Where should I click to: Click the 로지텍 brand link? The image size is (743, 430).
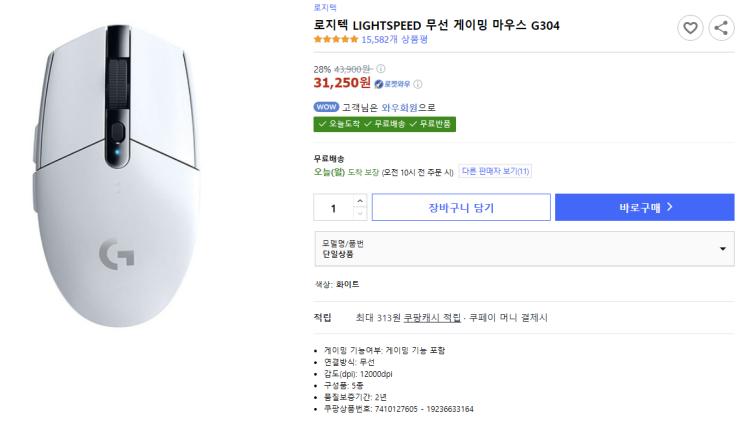point(326,8)
